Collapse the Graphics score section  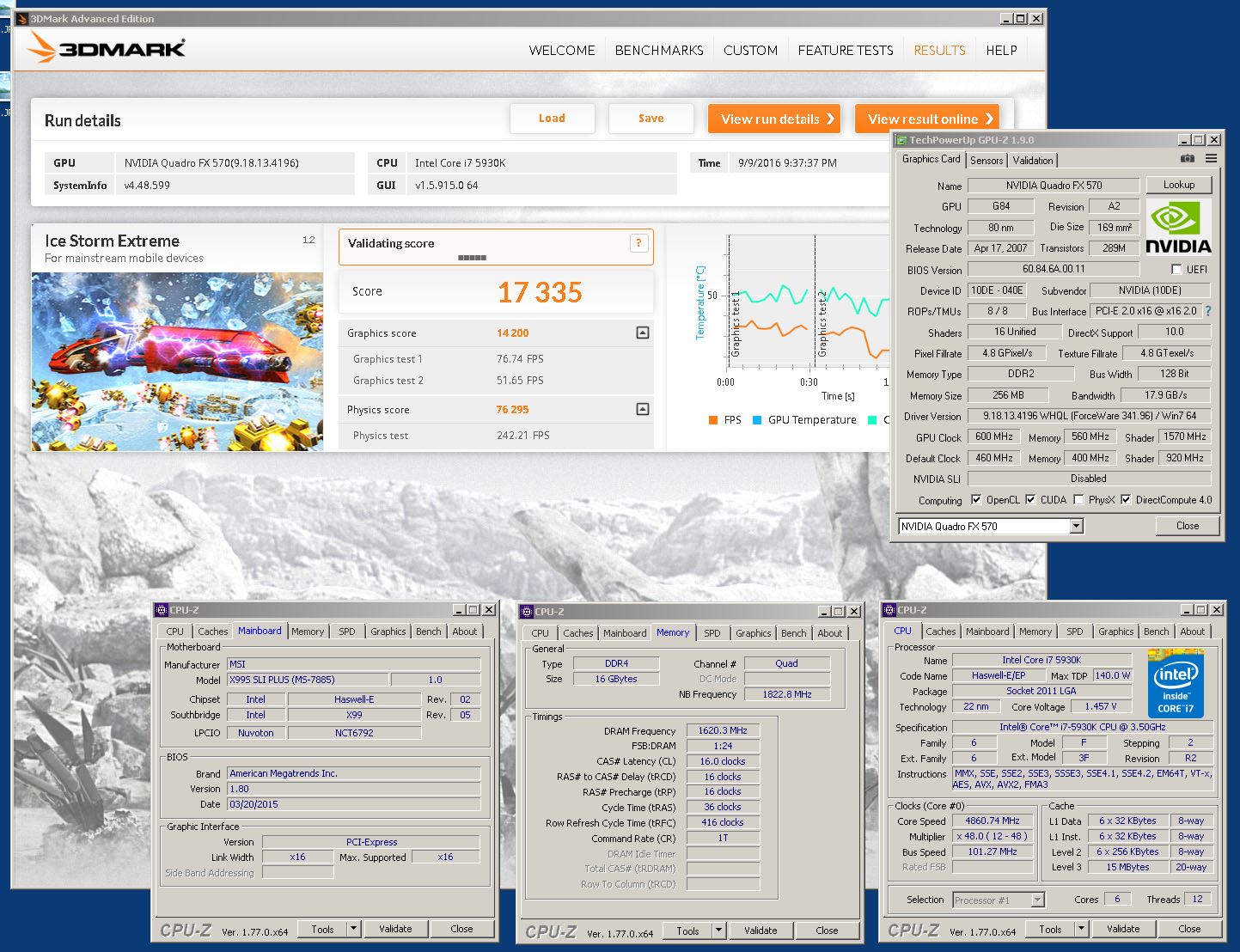tap(642, 333)
